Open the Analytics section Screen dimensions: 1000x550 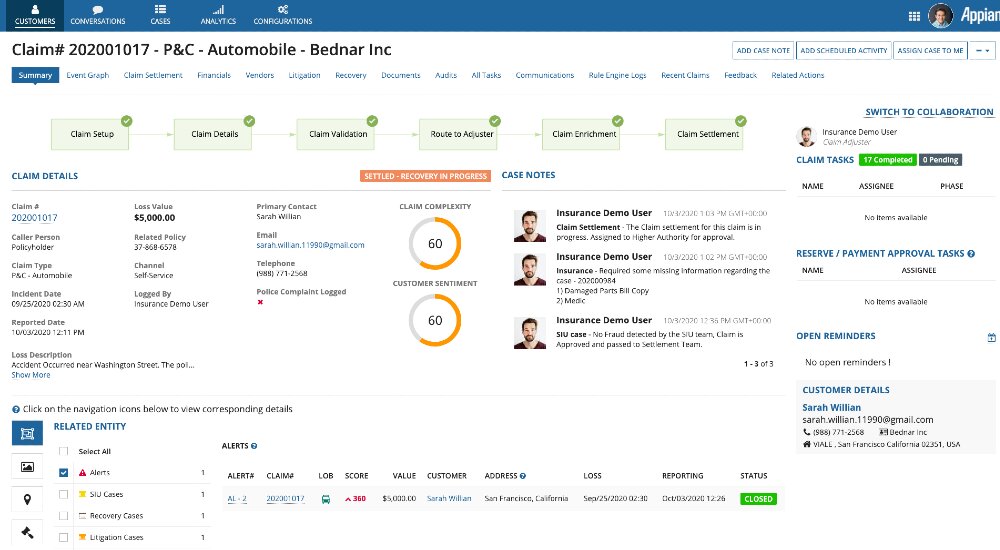tap(218, 15)
